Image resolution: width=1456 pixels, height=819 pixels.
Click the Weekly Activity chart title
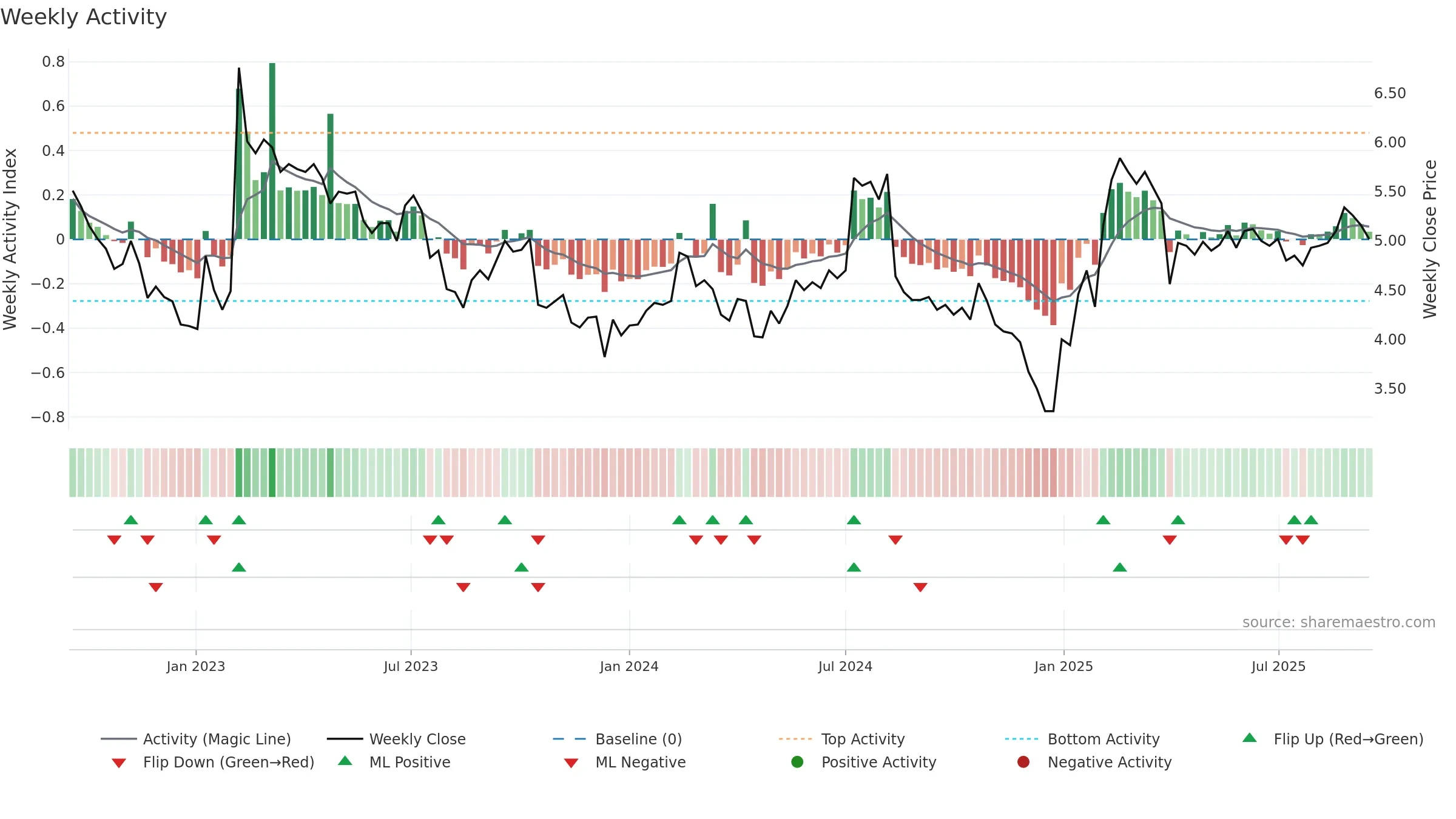[84, 17]
